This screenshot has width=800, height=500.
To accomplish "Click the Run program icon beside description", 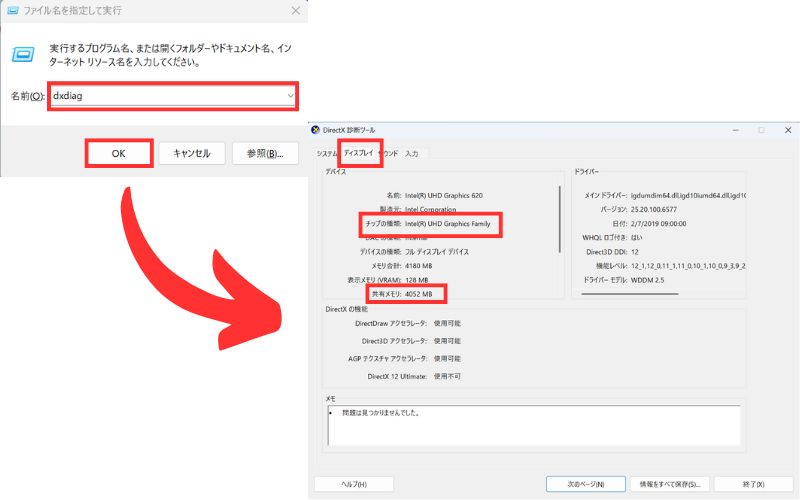I will click(23, 54).
